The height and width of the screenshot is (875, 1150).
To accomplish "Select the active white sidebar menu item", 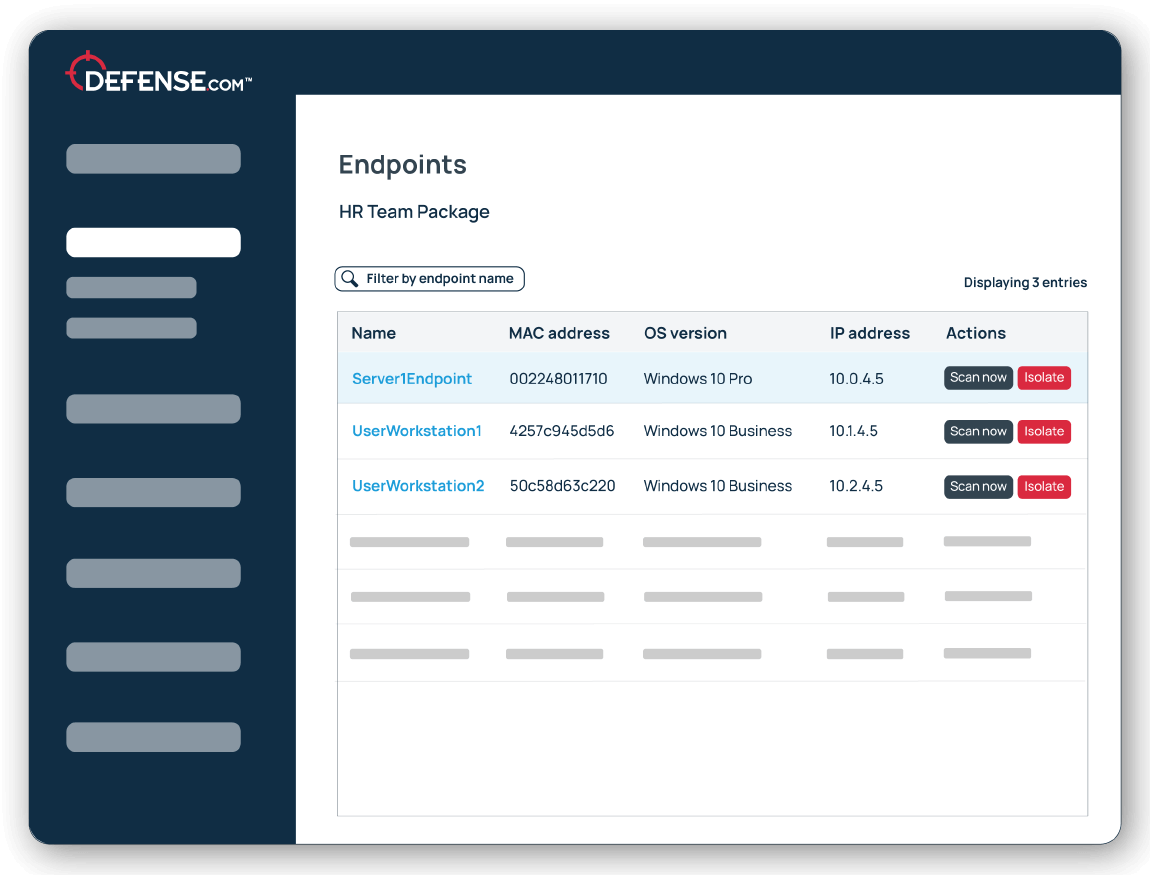I will (153, 242).
